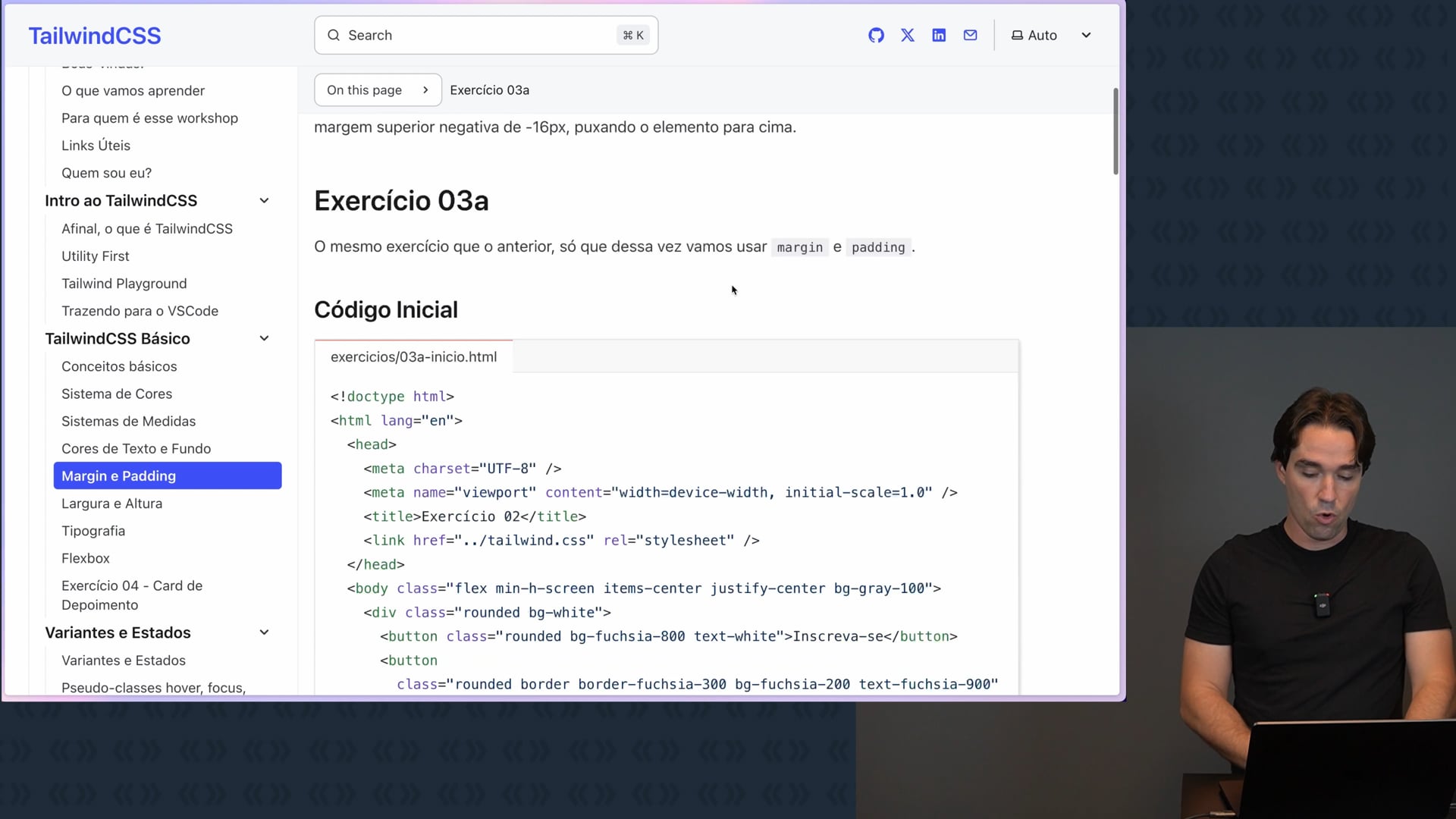The image size is (1456, 819).
Task: Open the GitHub icon link
Action: 876,35
